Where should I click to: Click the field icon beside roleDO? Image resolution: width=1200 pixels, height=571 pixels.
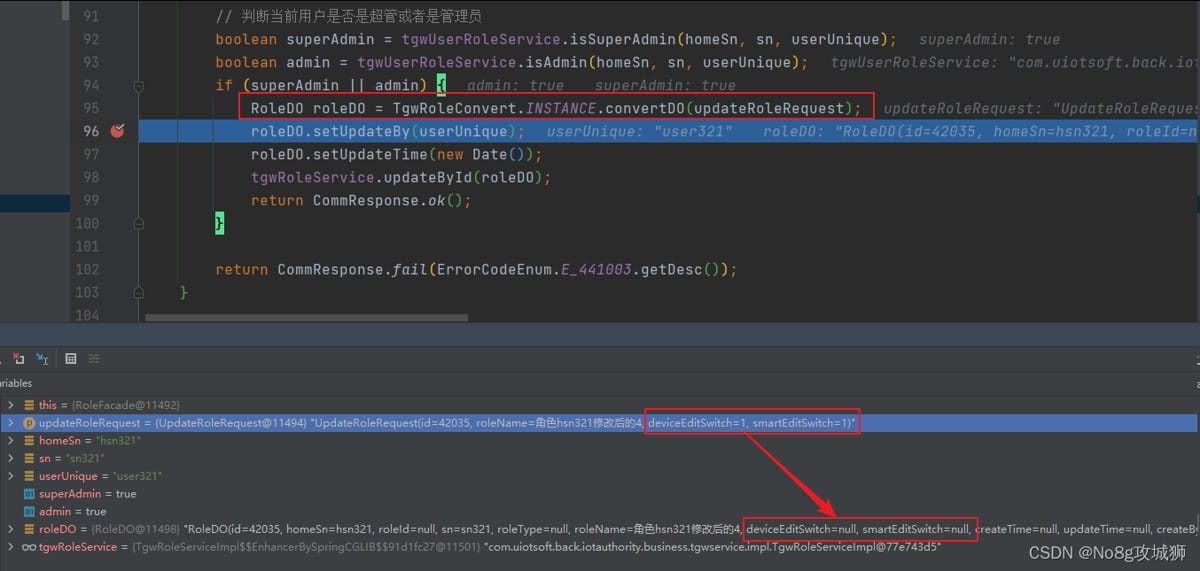click(29, 529)
